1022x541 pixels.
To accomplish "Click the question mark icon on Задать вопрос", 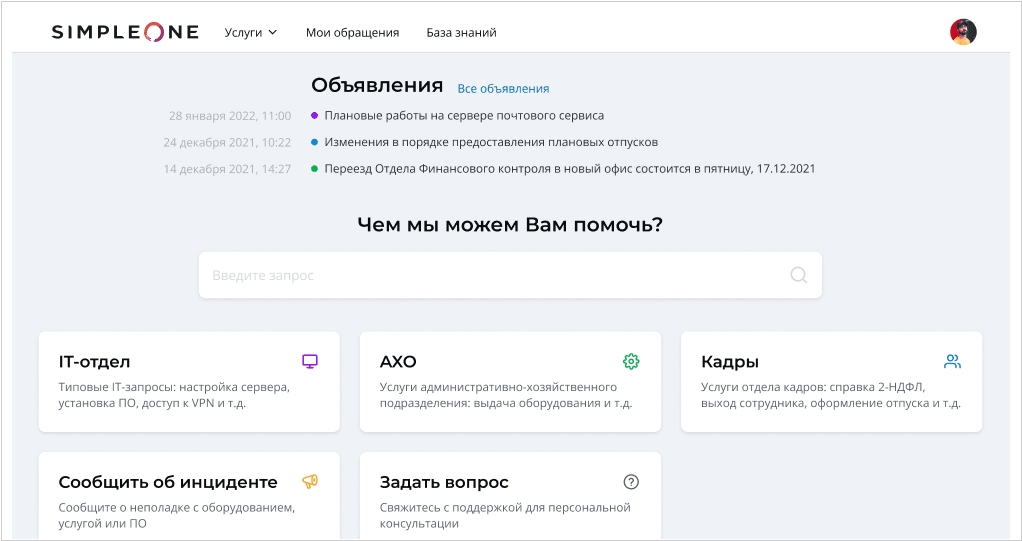I will (x=631, y=481).
